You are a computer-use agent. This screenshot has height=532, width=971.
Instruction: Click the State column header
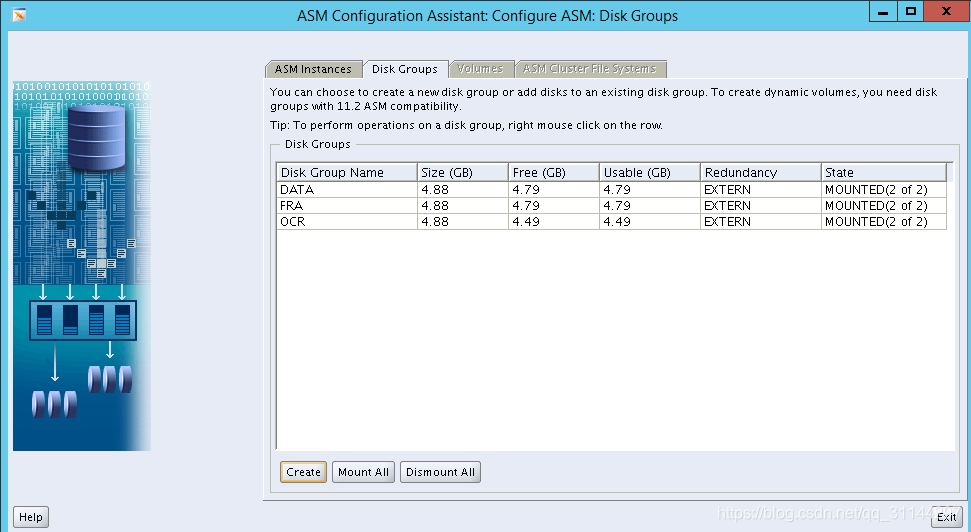coord(884,172)
